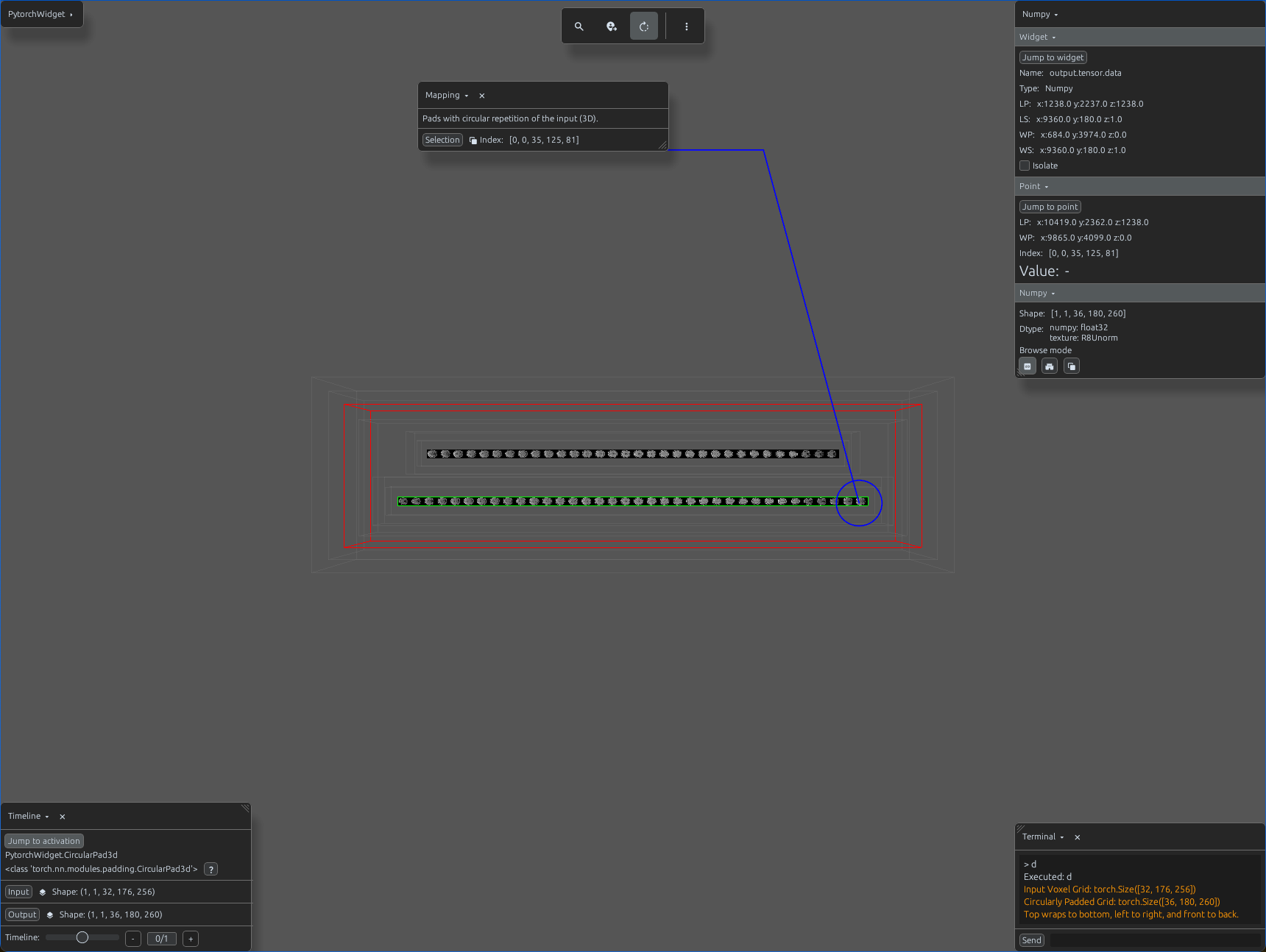Click the Jump to activation button
Image resolution: width=1266 pixels, height=952 pixels.
(x=44, y=841)
